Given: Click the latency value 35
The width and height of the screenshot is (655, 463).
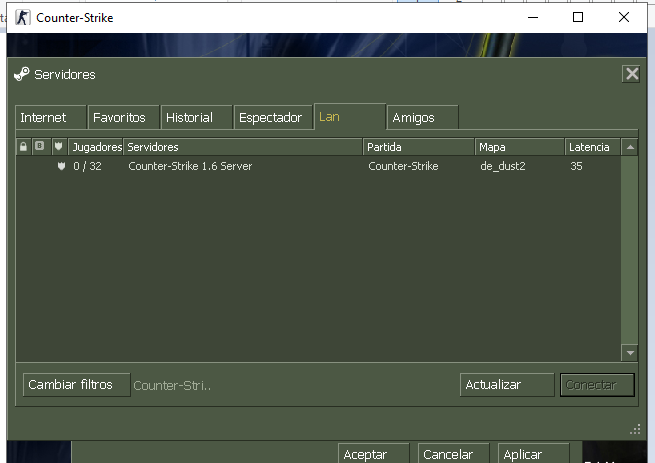Looking at the screenshot, I should click(x=576, y=166).
